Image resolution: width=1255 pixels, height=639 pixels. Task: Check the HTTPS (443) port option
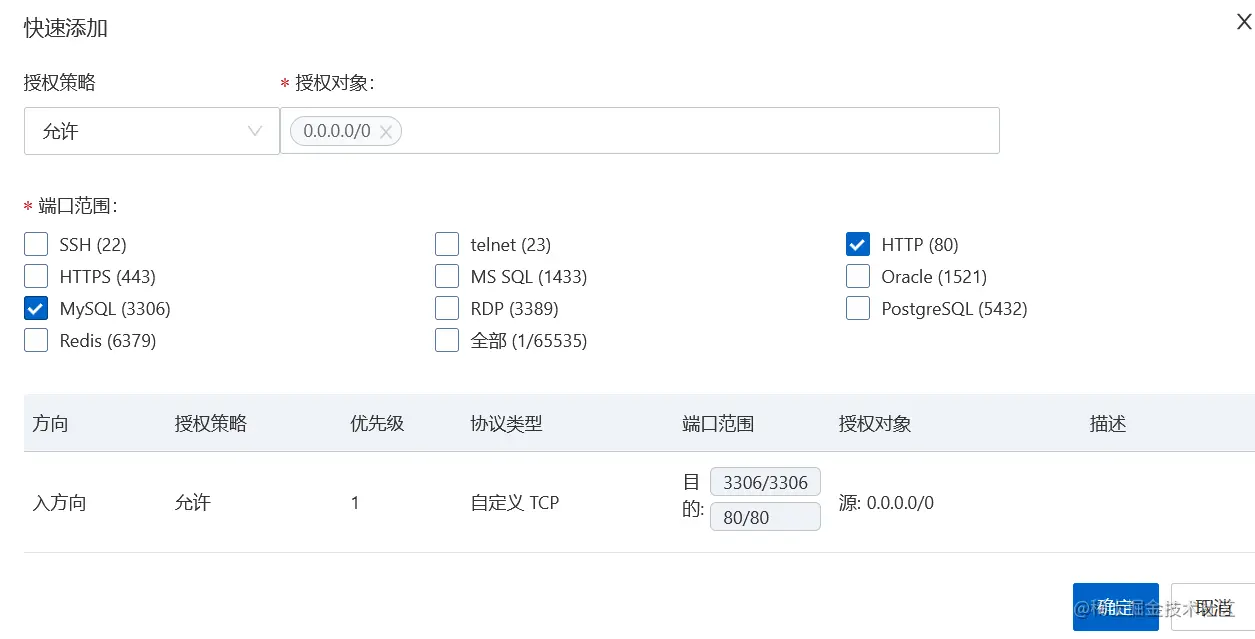coord(36,276)
